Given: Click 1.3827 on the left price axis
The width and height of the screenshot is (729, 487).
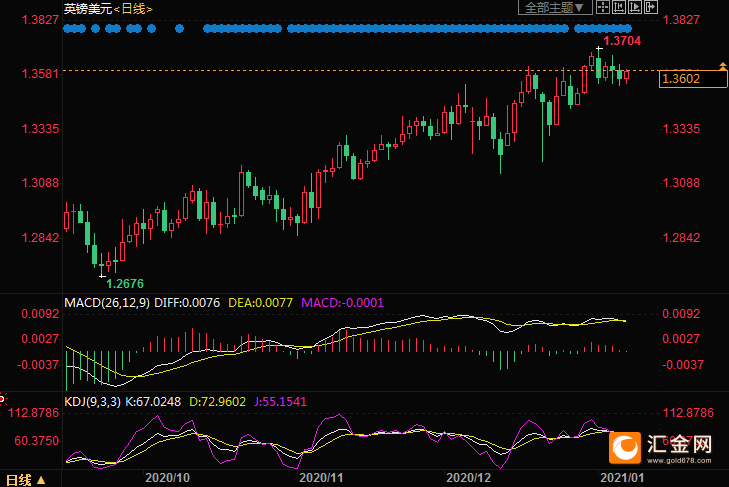Looking at the screenshot, I should point(40,20).
